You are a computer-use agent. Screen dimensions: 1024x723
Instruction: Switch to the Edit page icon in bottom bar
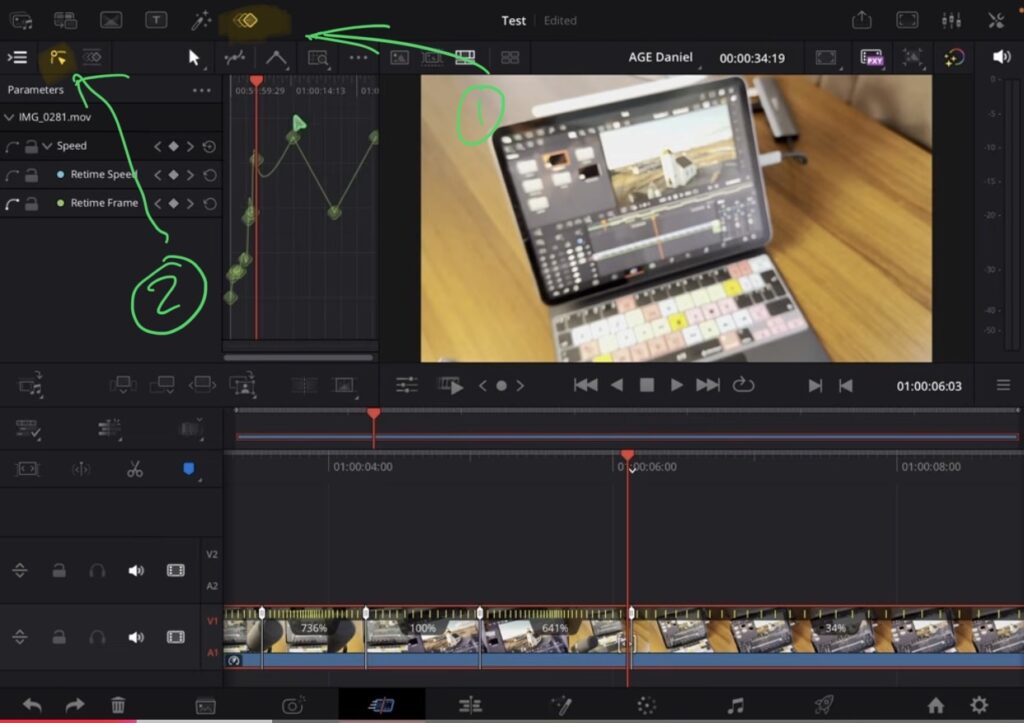tap(470, 705)
